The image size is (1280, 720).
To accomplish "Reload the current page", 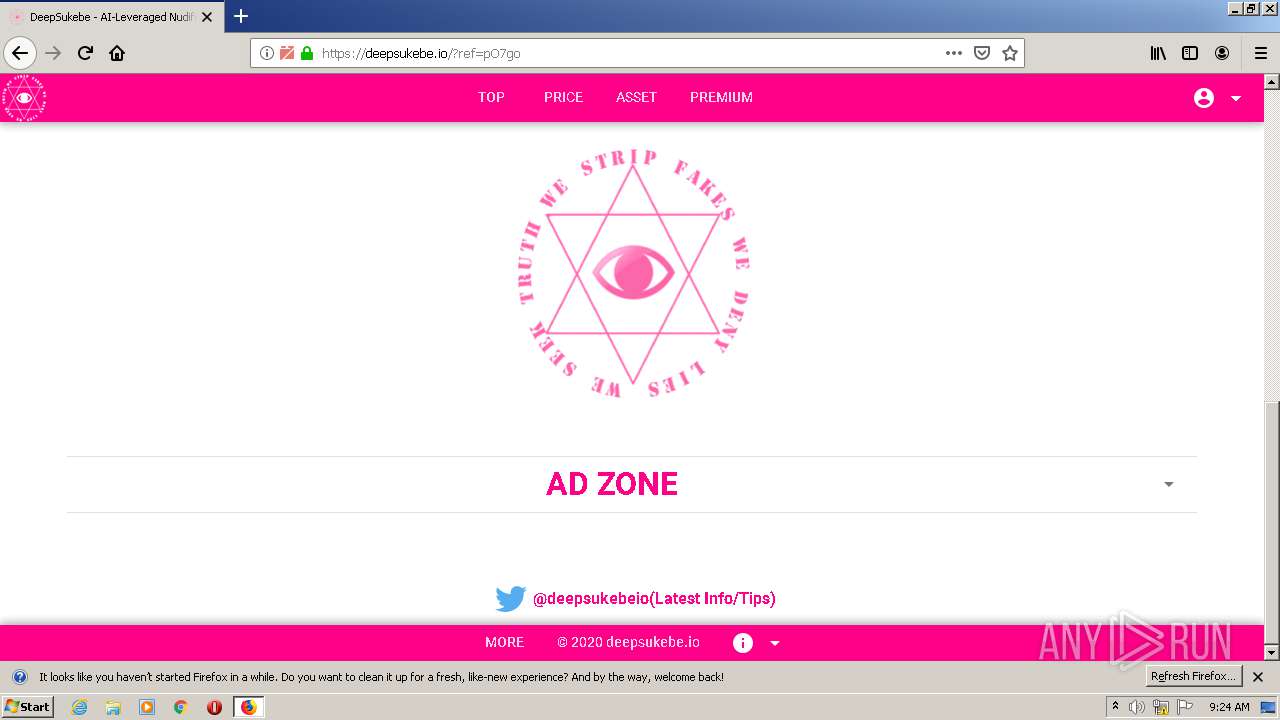I will [85, 54].
